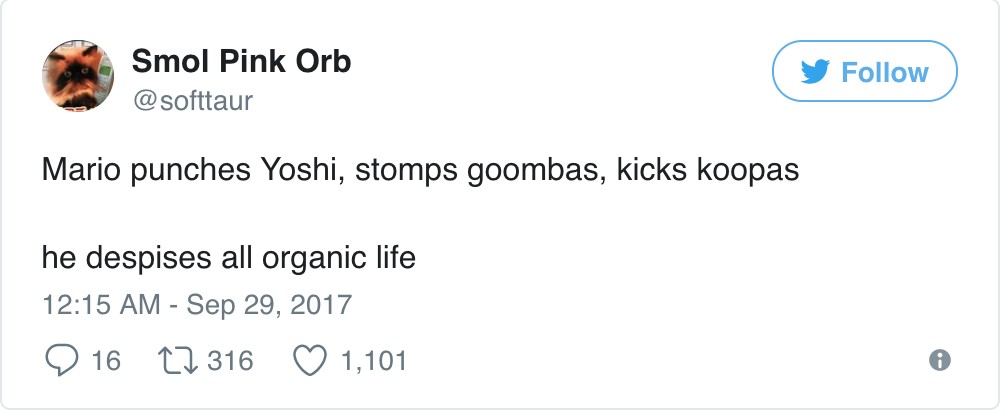Click the Twitter bird icon in Follow
This screenshot has height=418, width=1006.
[x=819, y=72]
